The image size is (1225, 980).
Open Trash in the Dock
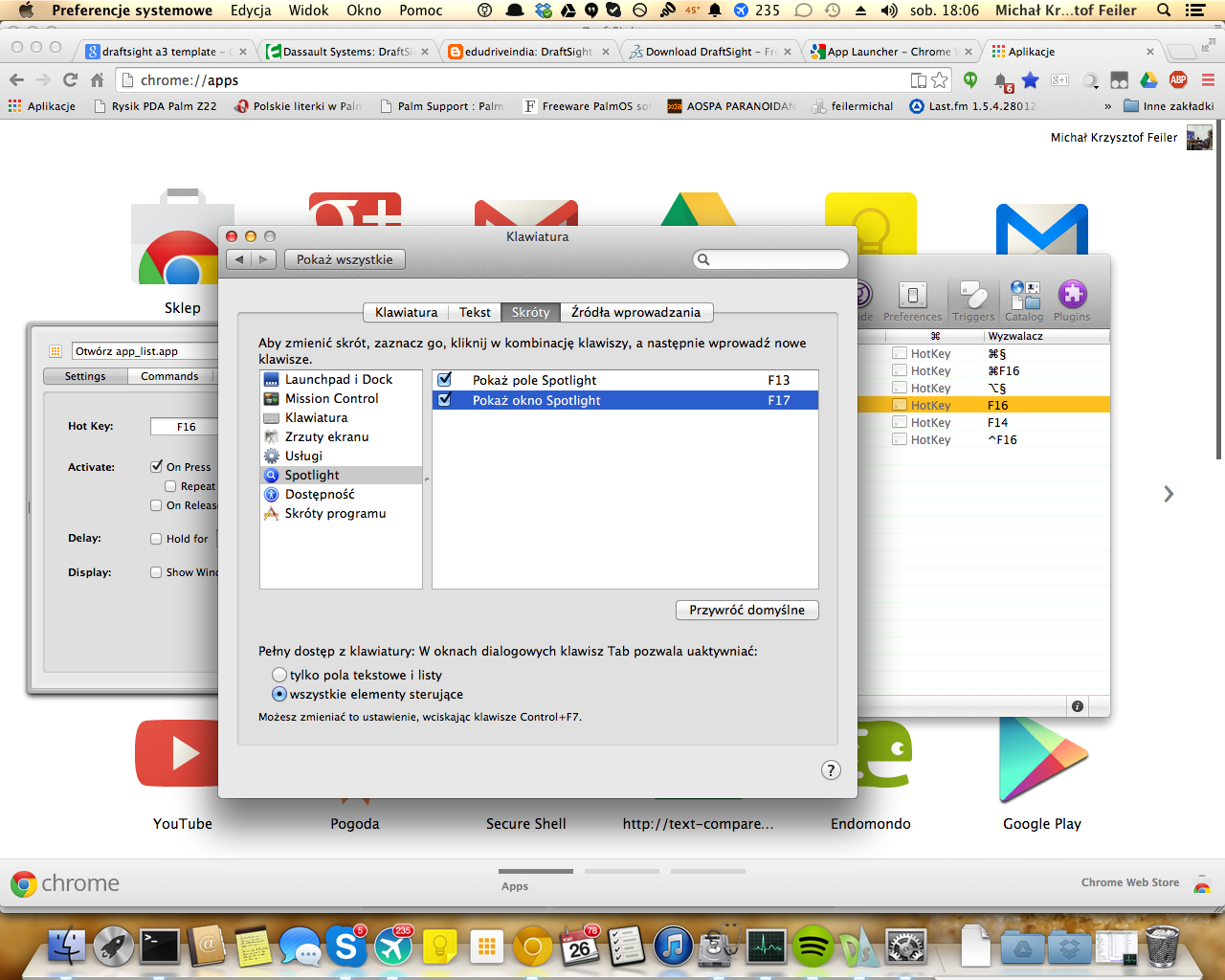pos(1162,946)
